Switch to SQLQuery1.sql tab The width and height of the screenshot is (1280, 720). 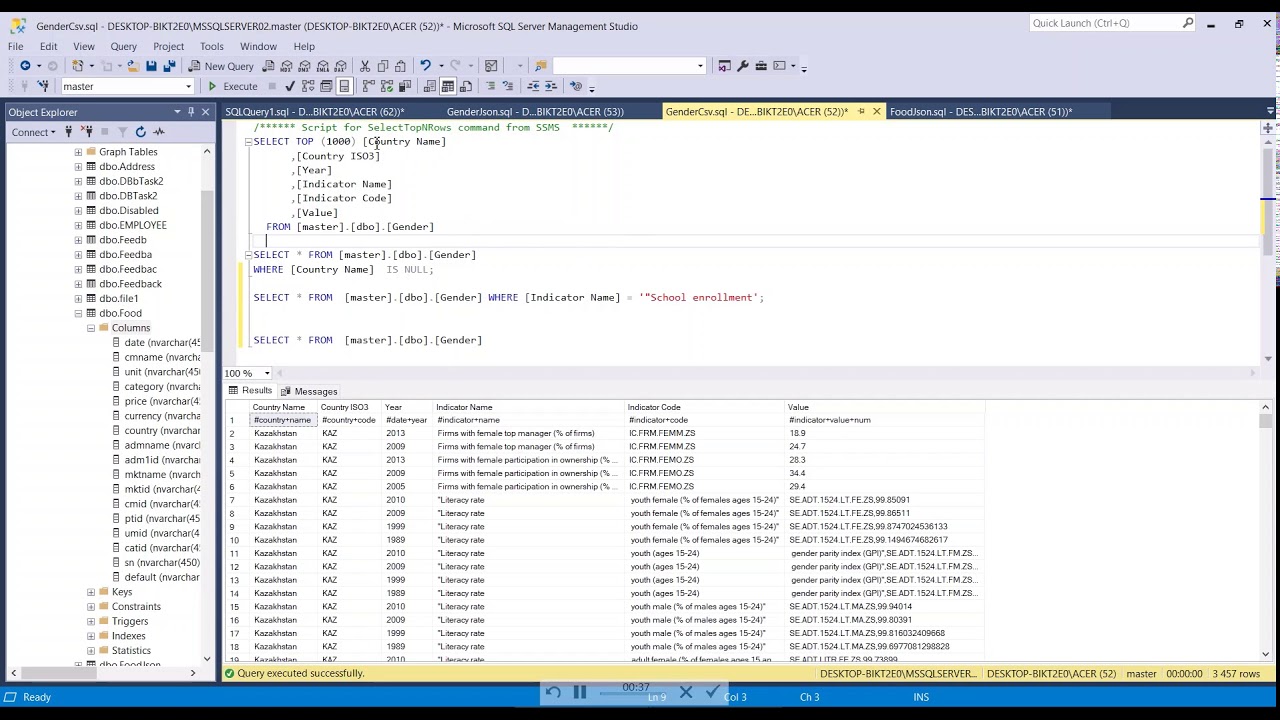click(314, 112)
